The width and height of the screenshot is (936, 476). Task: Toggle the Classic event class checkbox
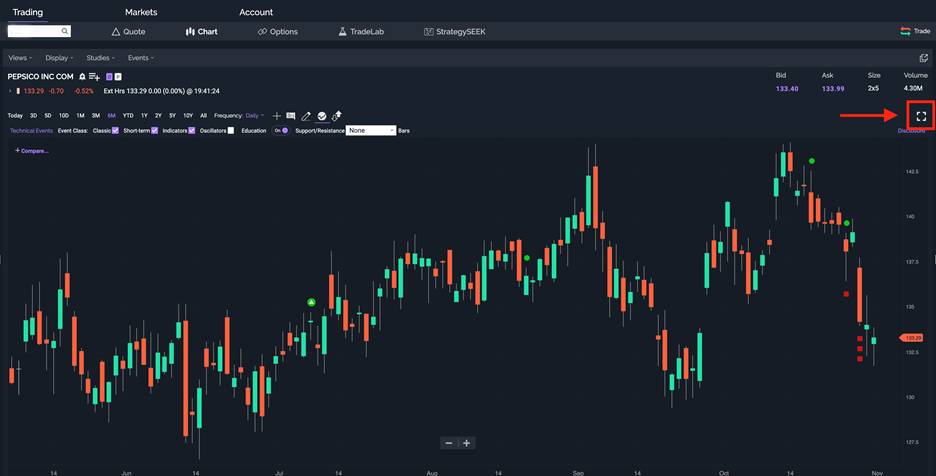(115, 130)
